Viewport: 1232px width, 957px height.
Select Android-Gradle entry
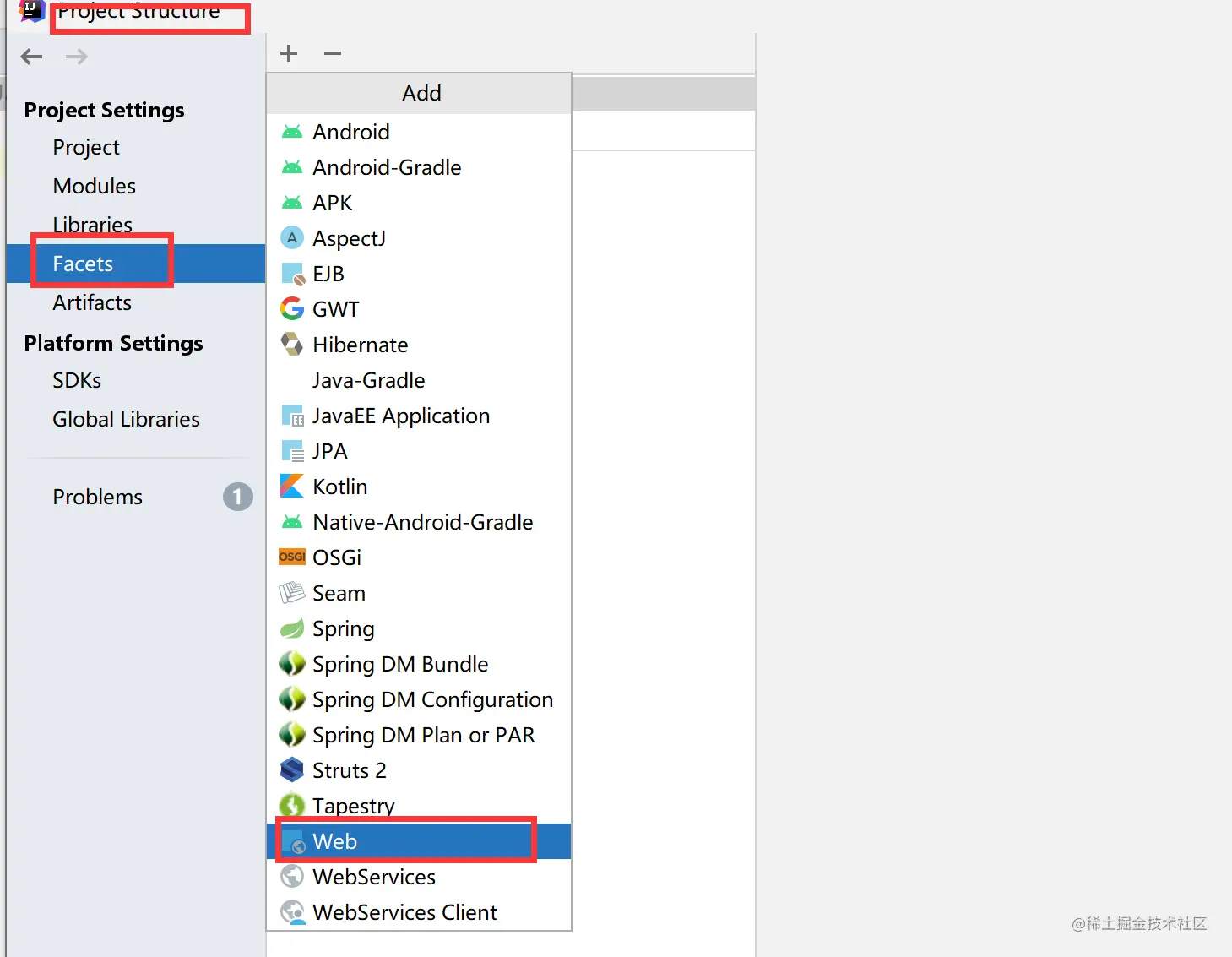pyautogui.click(x=419, y=167)
